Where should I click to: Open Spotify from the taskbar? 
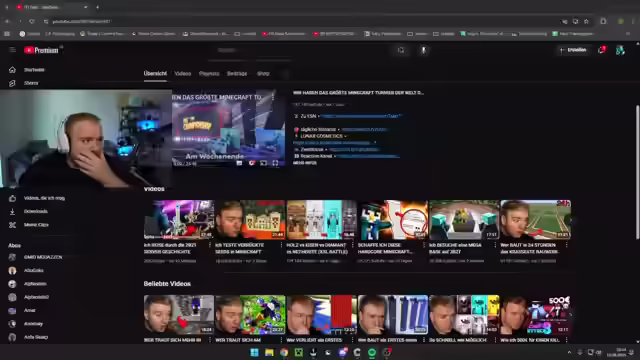[372, 352]
